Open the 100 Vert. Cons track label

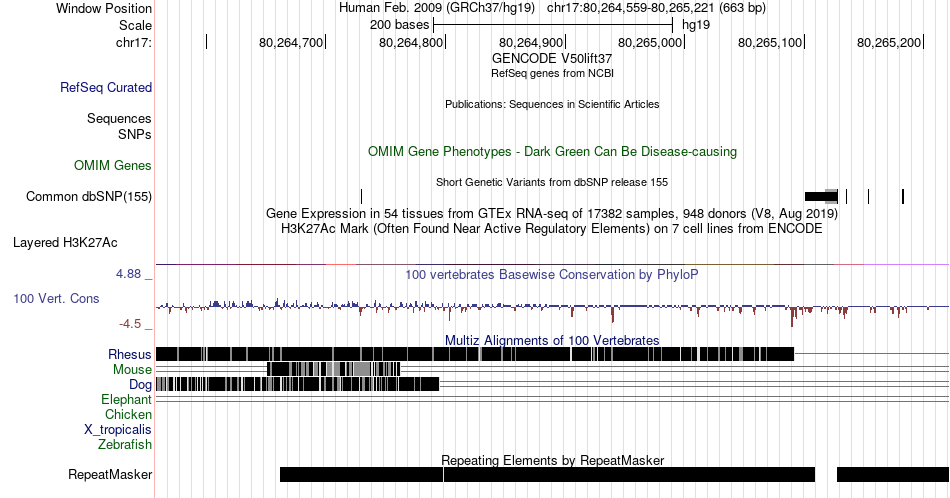56,298
